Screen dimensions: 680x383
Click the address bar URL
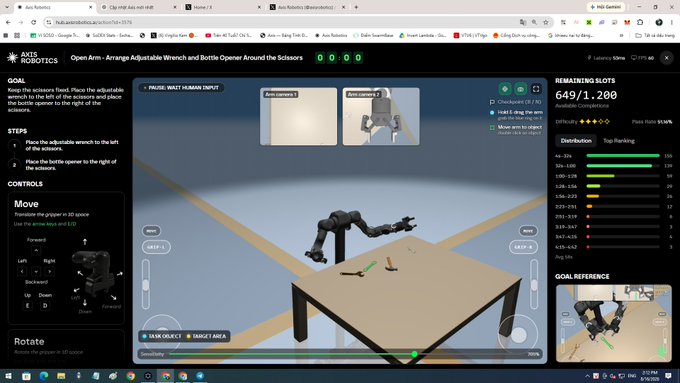[94, 22]
